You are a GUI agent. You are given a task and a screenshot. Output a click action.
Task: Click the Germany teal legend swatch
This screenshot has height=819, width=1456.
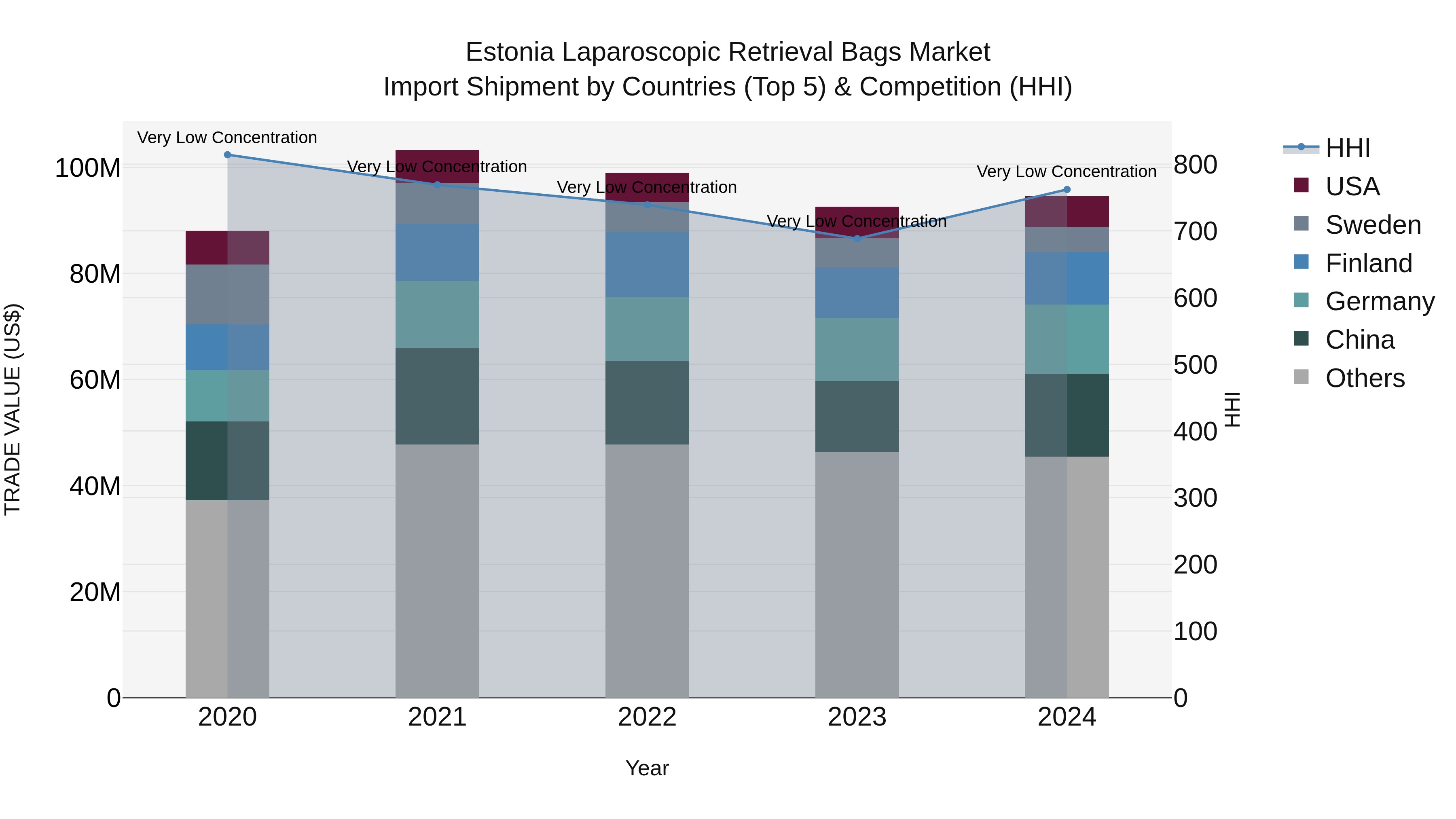pyautogui.click(x=1301, y=300)
